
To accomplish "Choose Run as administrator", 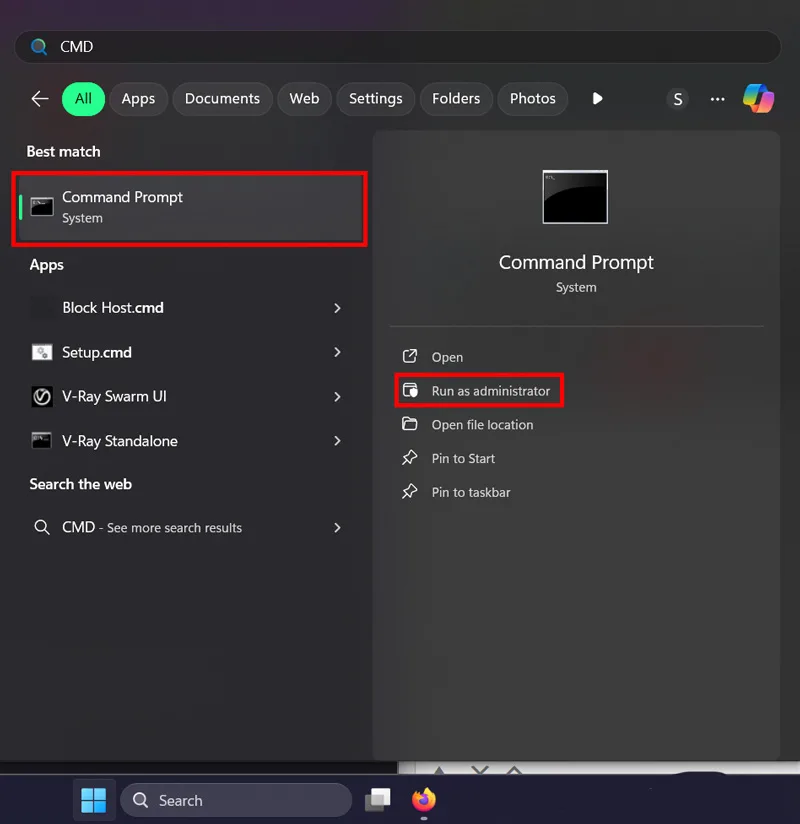I will (x=490, y=391).
